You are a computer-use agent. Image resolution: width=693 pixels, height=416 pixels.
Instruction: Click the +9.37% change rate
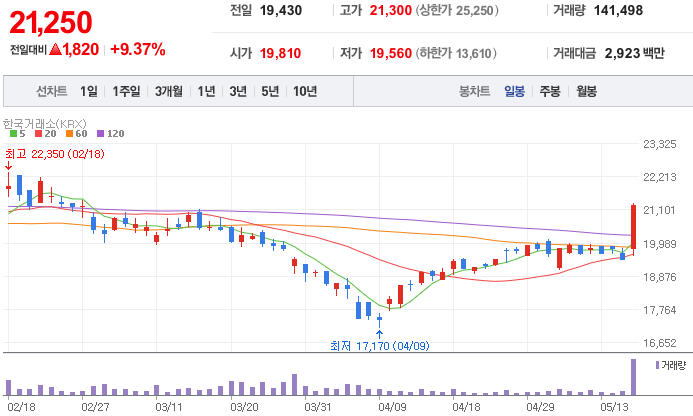point(138,49)
